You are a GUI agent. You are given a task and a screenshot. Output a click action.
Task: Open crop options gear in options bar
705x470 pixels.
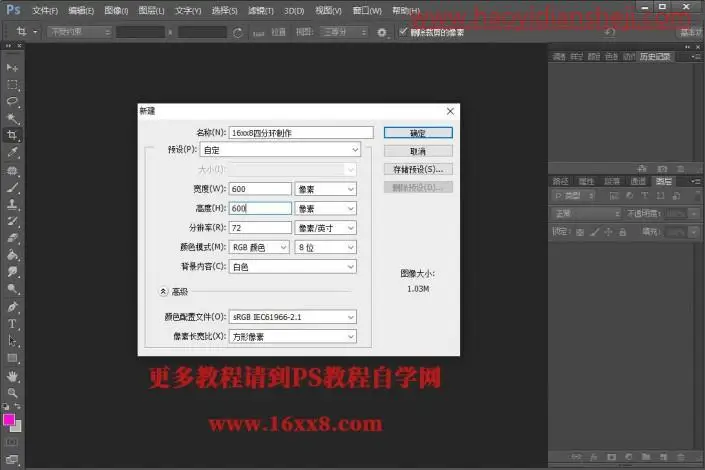[x=381, y=32]
